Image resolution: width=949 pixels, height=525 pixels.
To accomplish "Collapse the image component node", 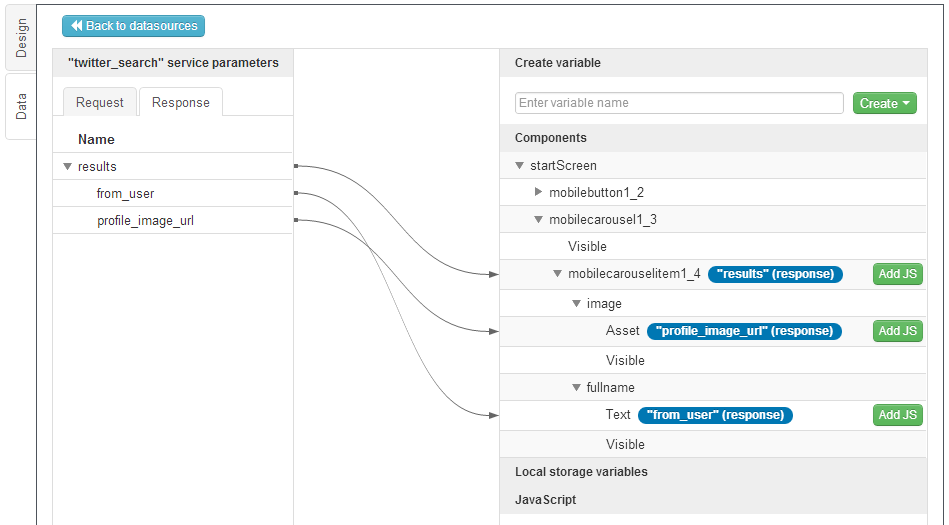I will [x=577, y=304].
